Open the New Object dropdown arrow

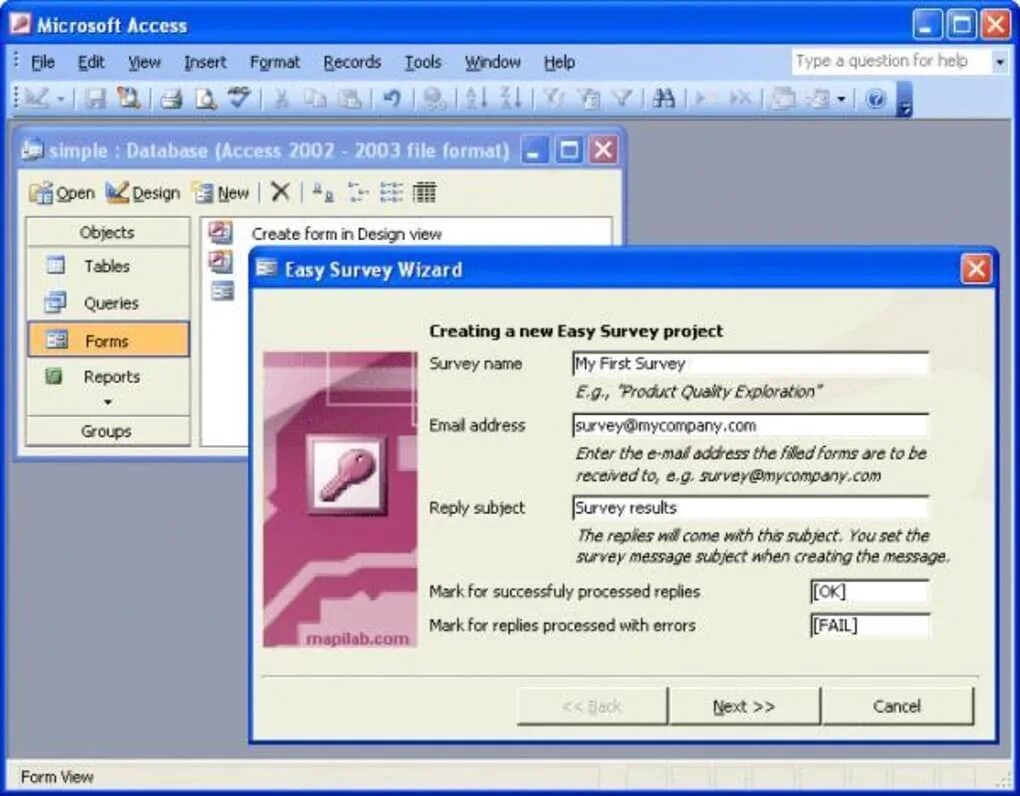point(841,100)
